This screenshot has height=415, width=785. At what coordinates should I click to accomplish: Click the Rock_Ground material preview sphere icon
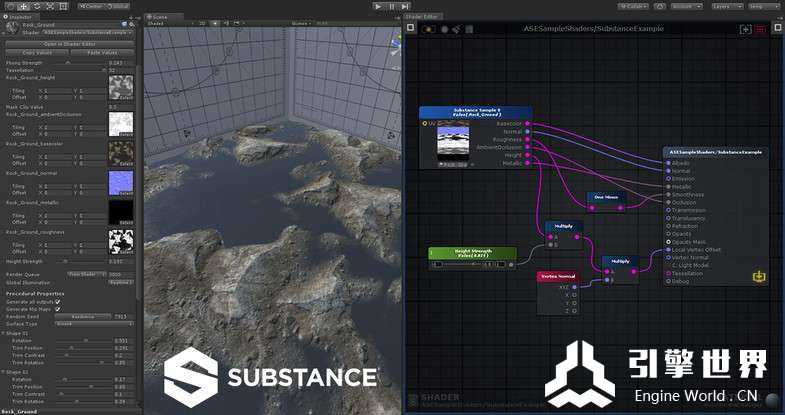13,28
